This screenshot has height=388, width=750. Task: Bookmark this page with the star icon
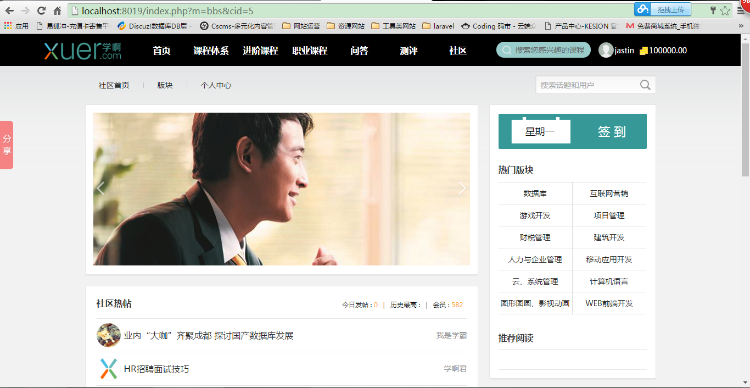pos(725,11)
